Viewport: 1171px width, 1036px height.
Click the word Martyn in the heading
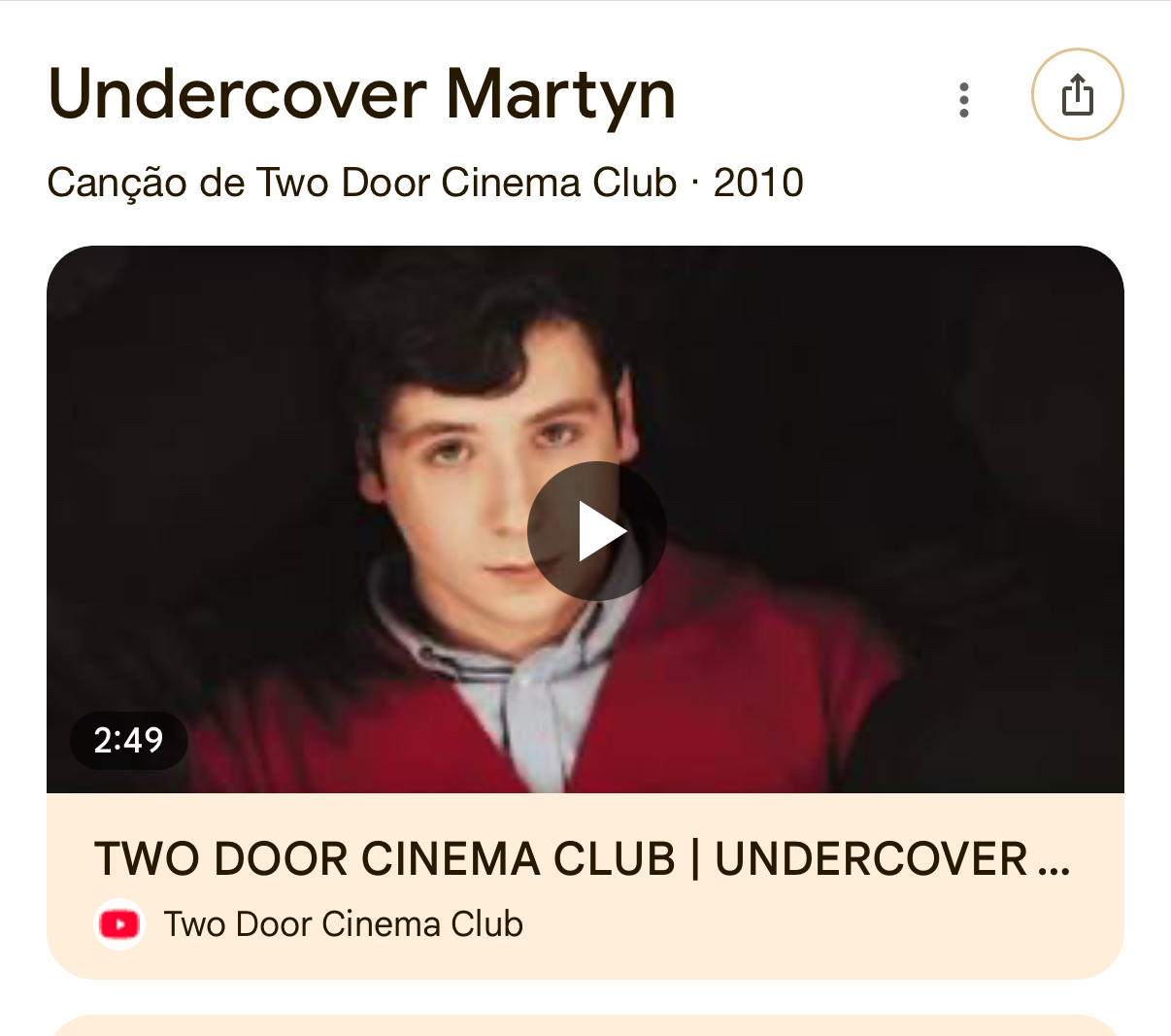561,95
